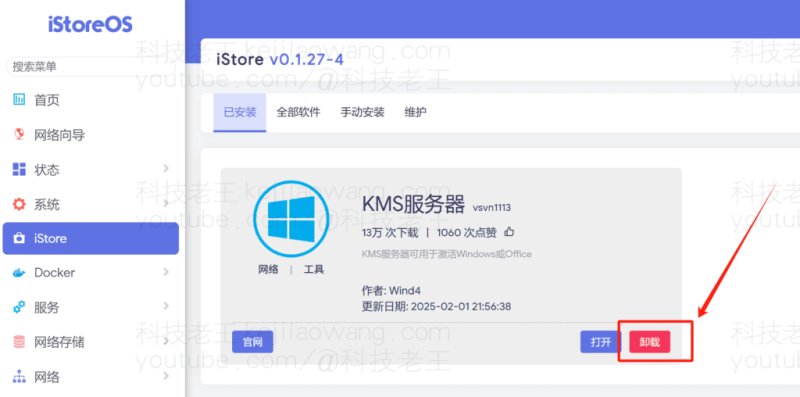Click the network wizard globe icon

pyautogui.click(x=19, y=134)
